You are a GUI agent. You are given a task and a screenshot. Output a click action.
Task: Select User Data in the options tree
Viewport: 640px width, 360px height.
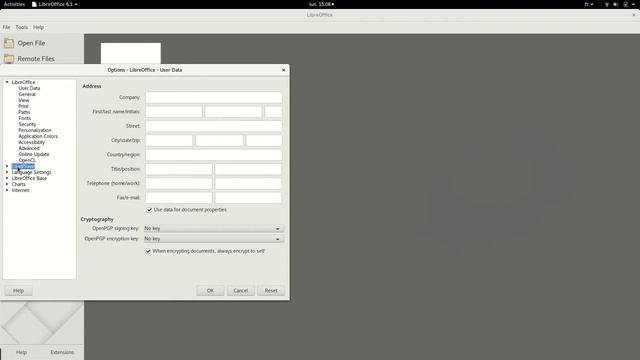[29, 88]
